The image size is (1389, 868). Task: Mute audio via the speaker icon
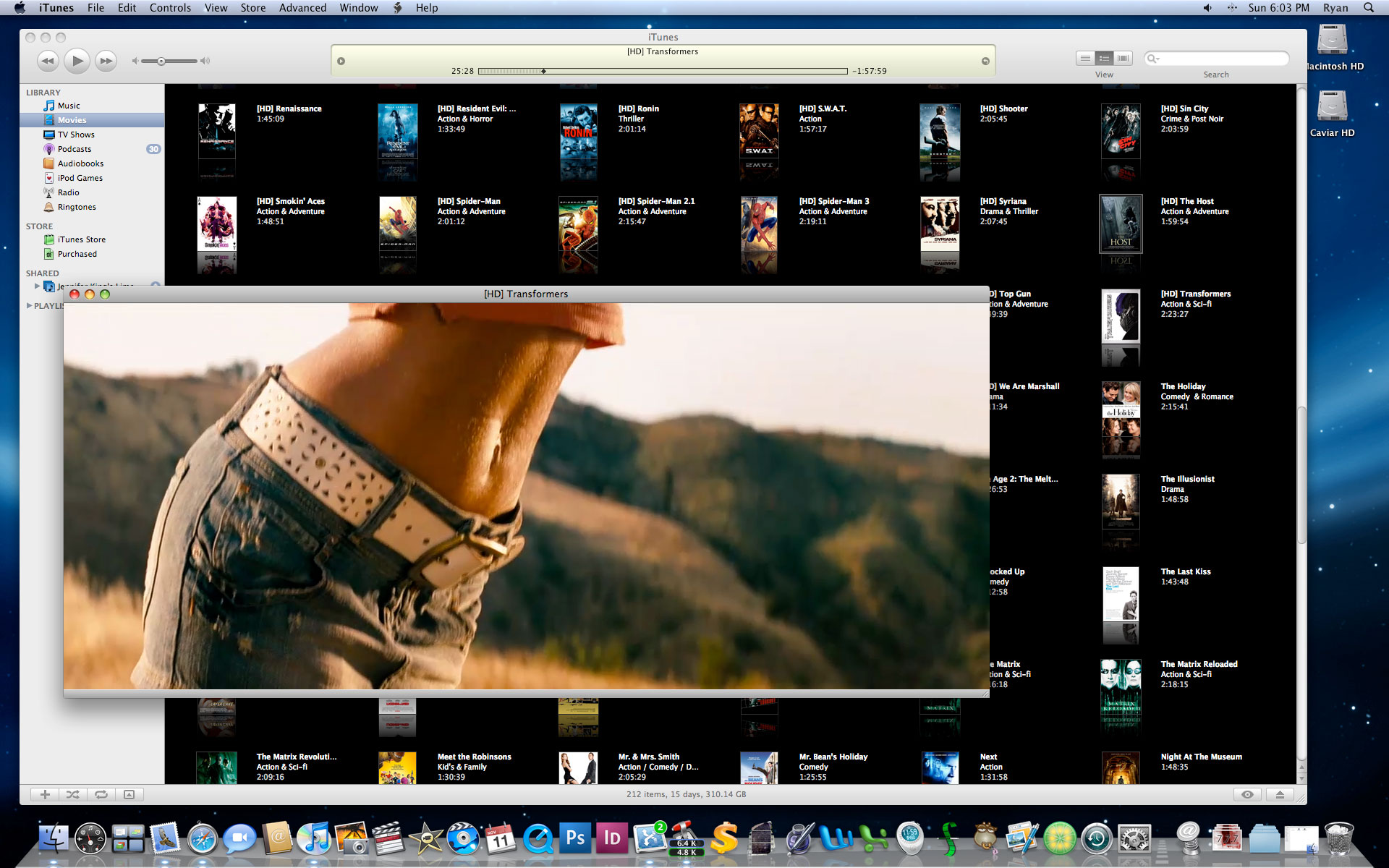click(135, 61)
